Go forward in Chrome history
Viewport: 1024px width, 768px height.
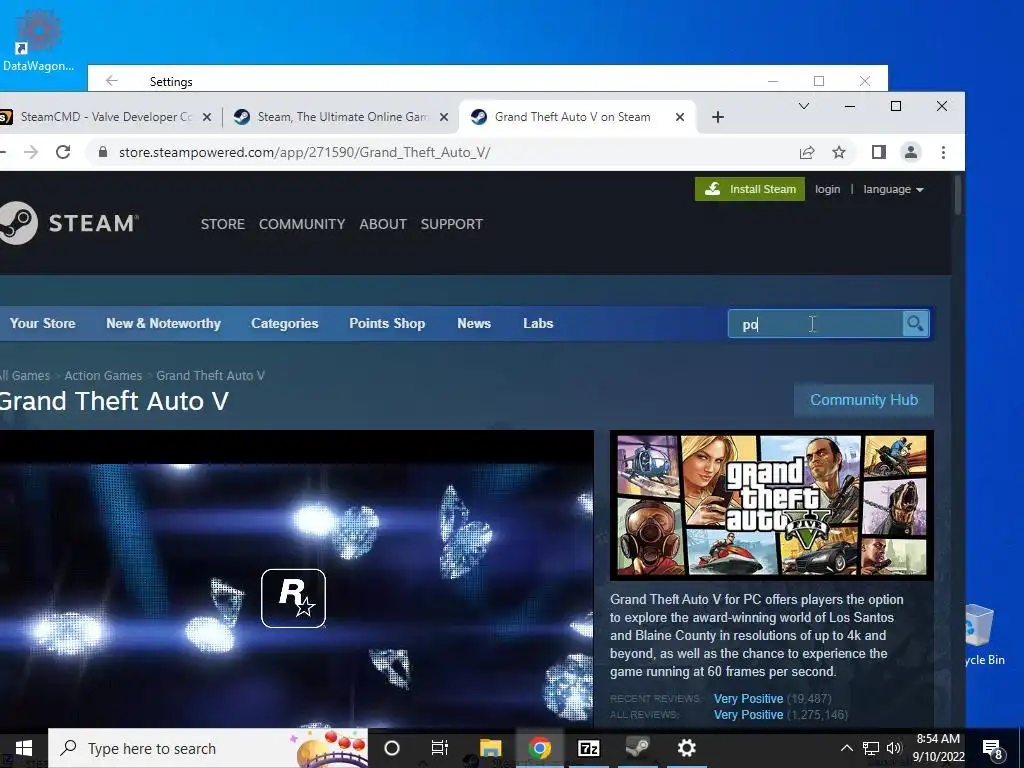coord(31,152)
